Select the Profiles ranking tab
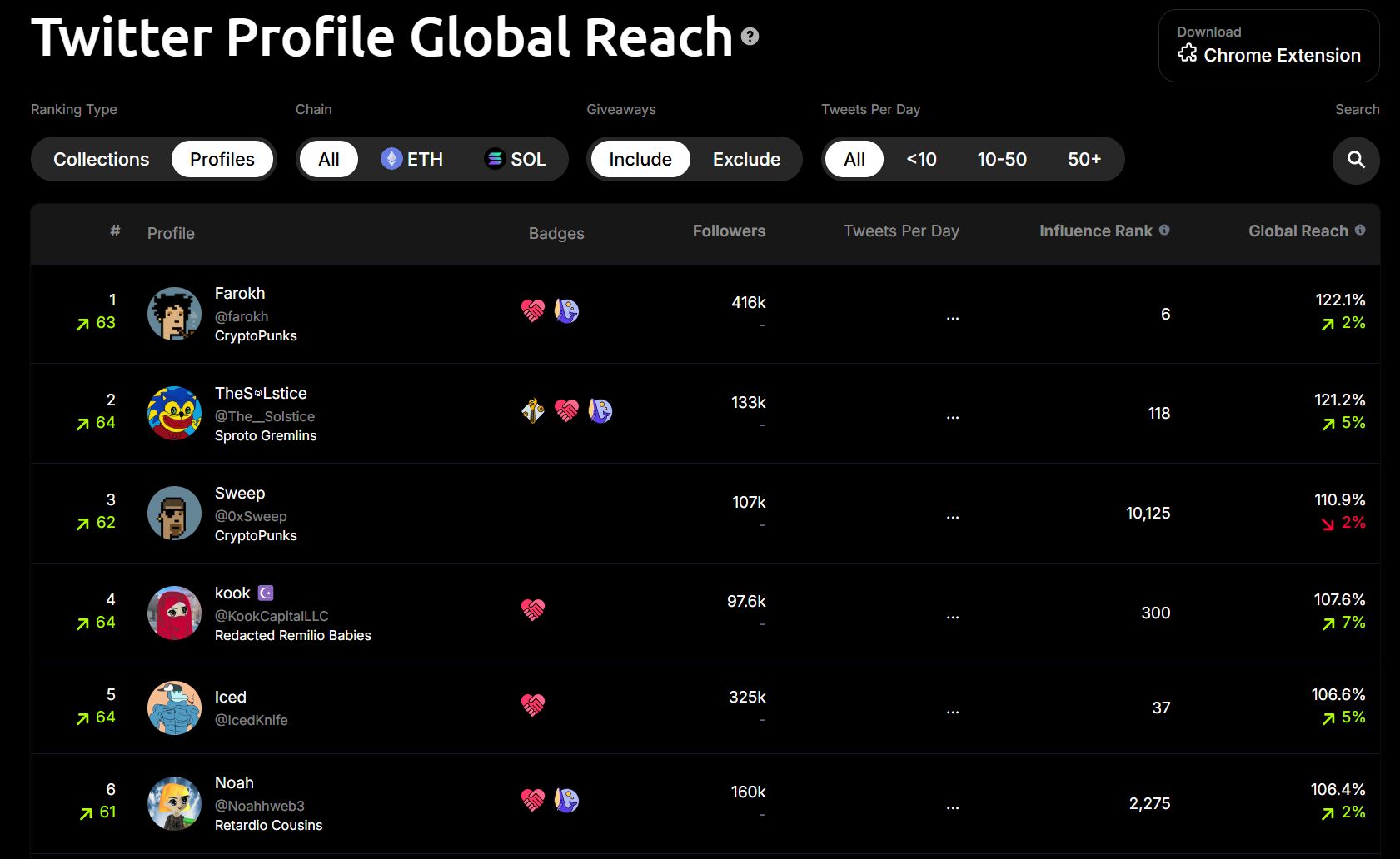This screenshot has height=859, width=1400. click(x=222, y=160)
